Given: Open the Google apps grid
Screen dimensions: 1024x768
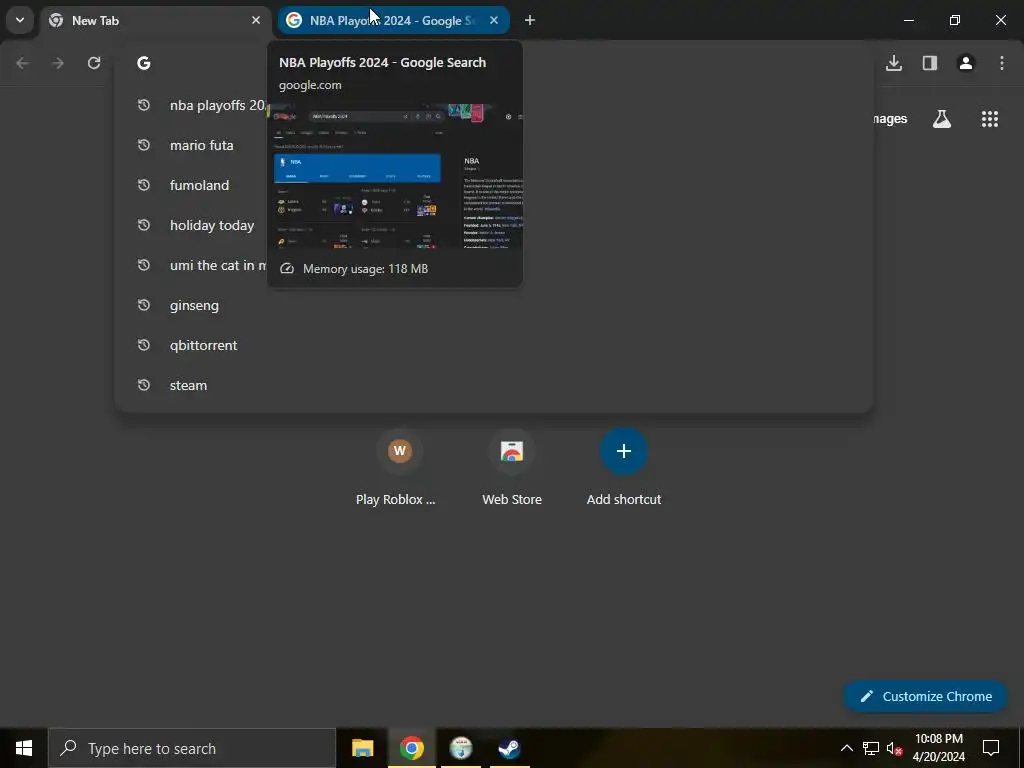Looking at the screenshot, I should pyautogui.click(x=990, y=119).
